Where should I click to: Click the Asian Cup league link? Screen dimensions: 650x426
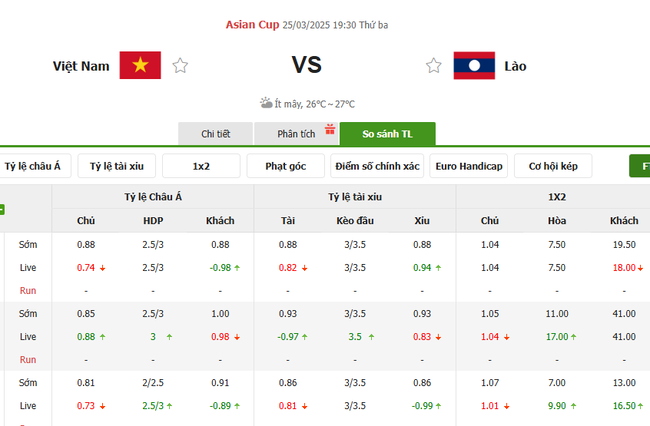pos(251,23)
